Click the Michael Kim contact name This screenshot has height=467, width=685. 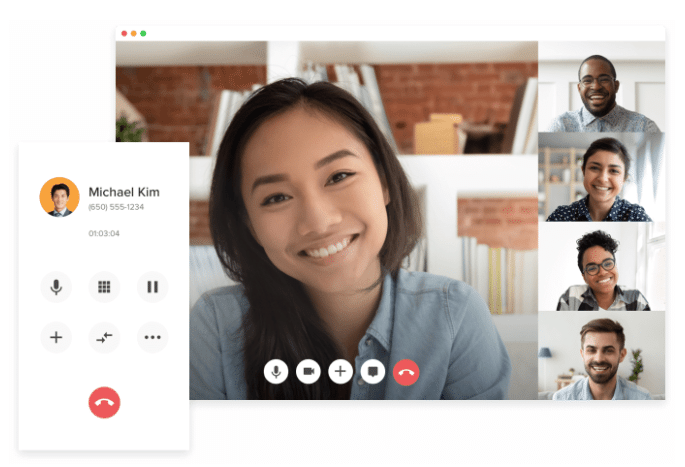tap(124, 192)
